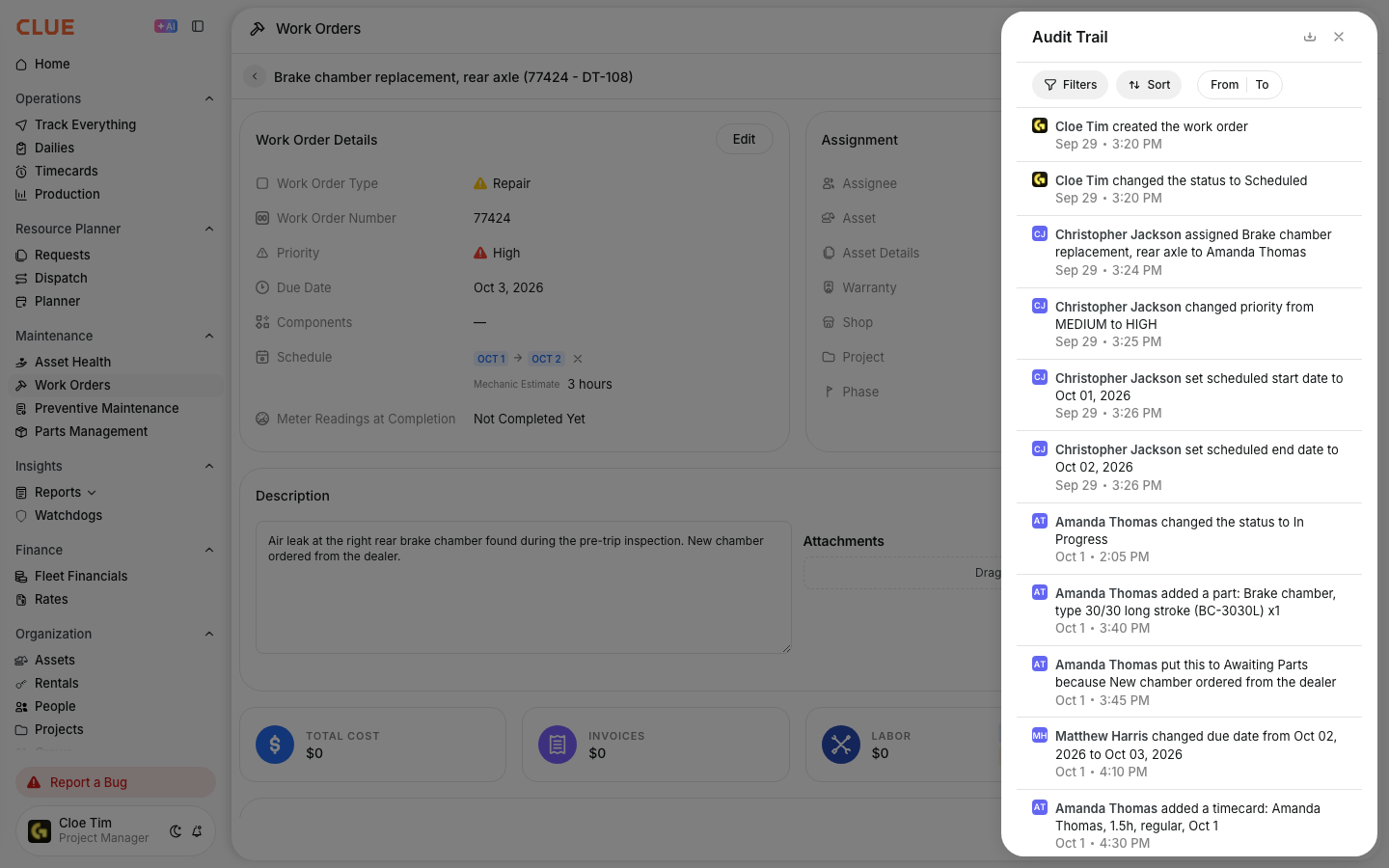Click the OCT 2 schedule end chip
1389x868 pixels.
click(x=547, y=359)
